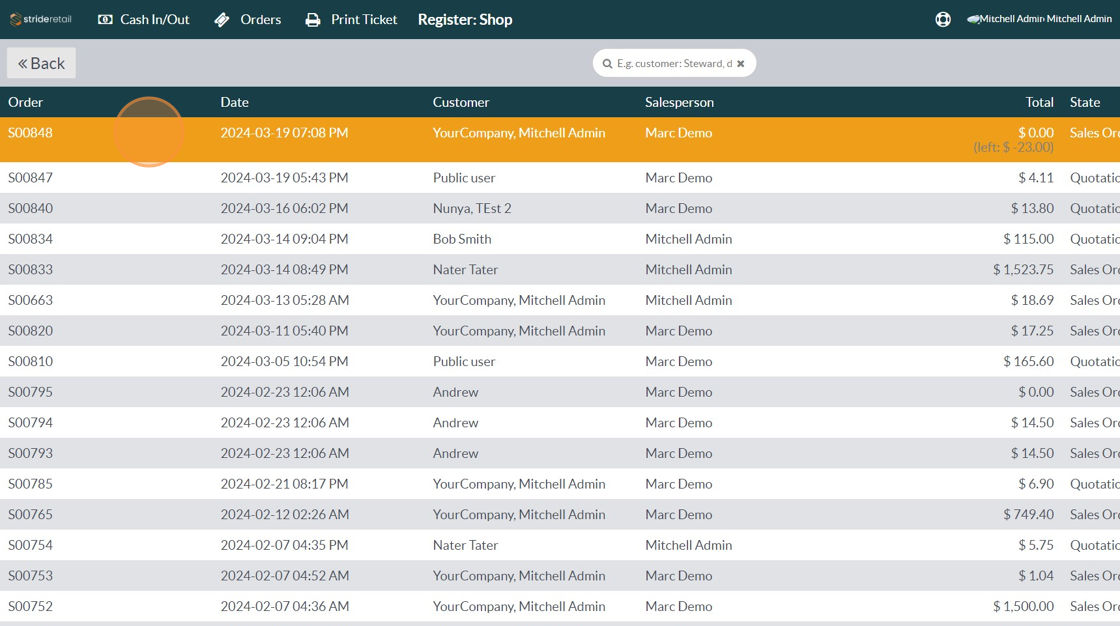Clear the search field with the x icon
This screenshot has height=626, width=1120.
point(741,64)
